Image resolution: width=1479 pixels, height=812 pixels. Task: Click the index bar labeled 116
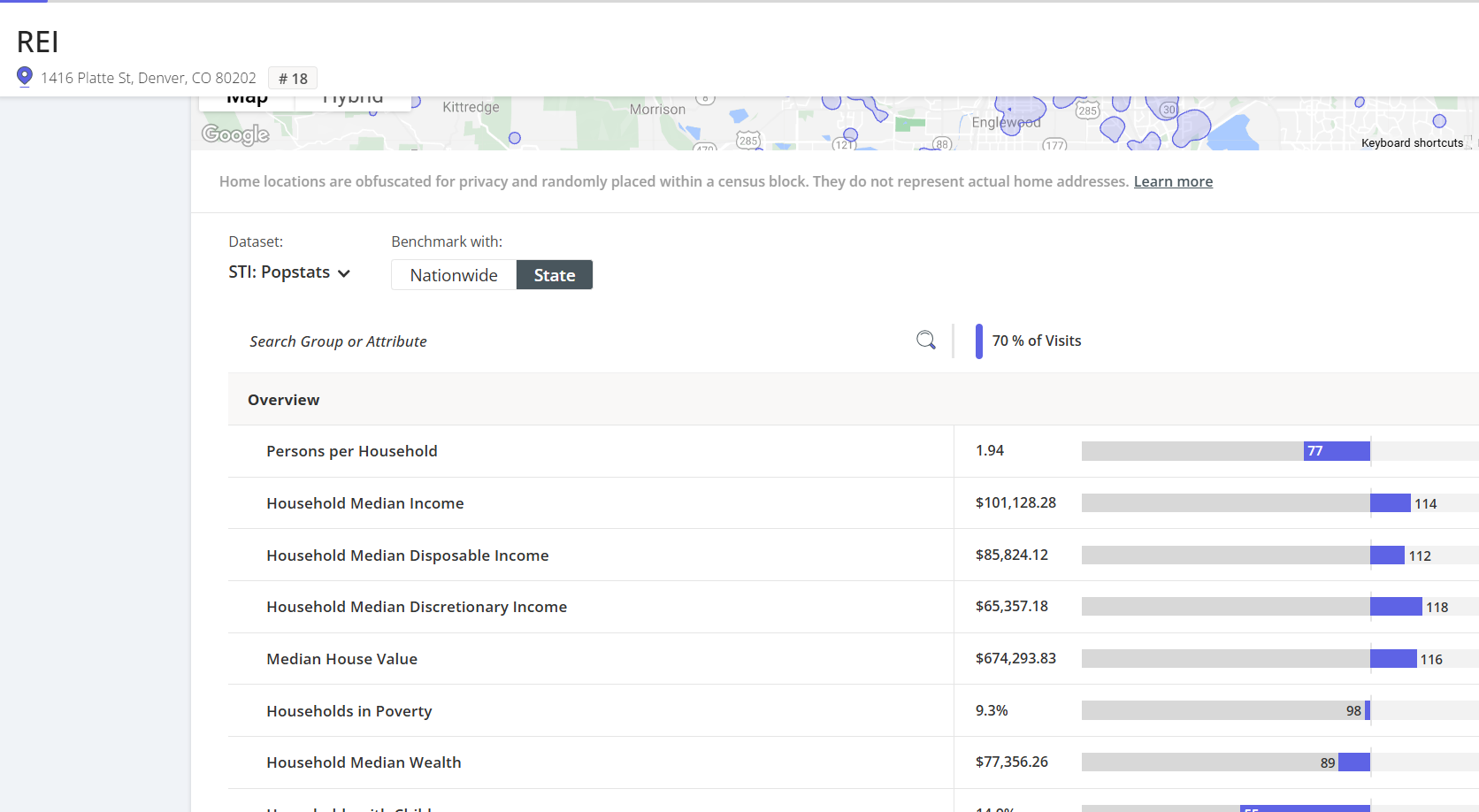[x=1393, y=659]
